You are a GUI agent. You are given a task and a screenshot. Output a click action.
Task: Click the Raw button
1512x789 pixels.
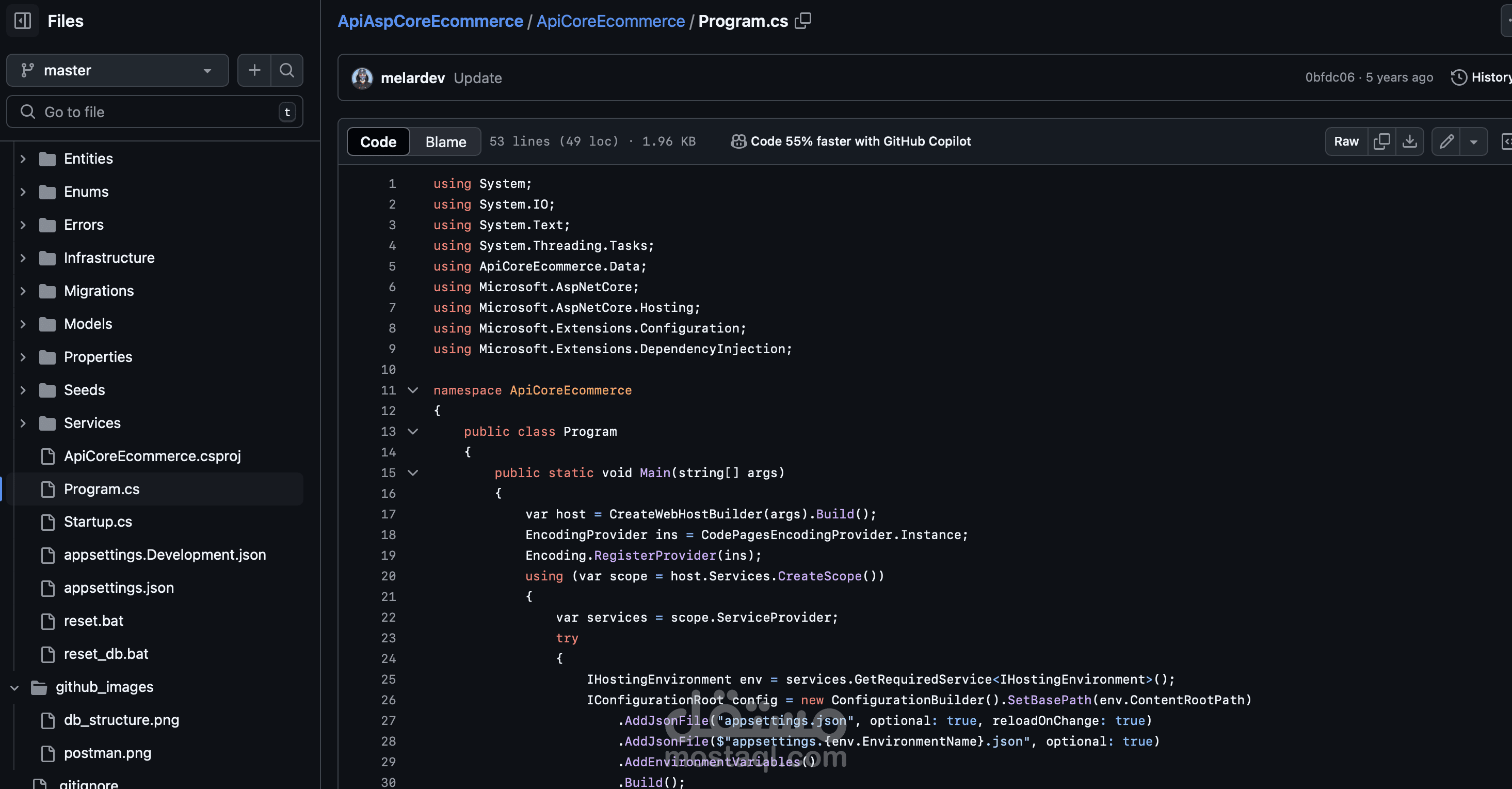click(x=1346, y=141)
